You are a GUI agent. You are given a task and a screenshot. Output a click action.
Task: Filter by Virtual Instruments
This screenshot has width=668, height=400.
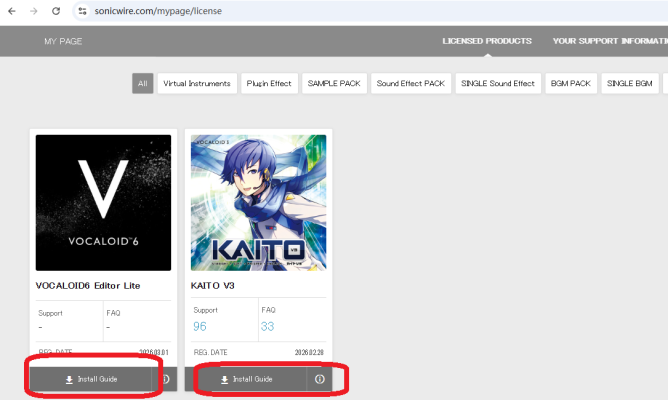196,83
